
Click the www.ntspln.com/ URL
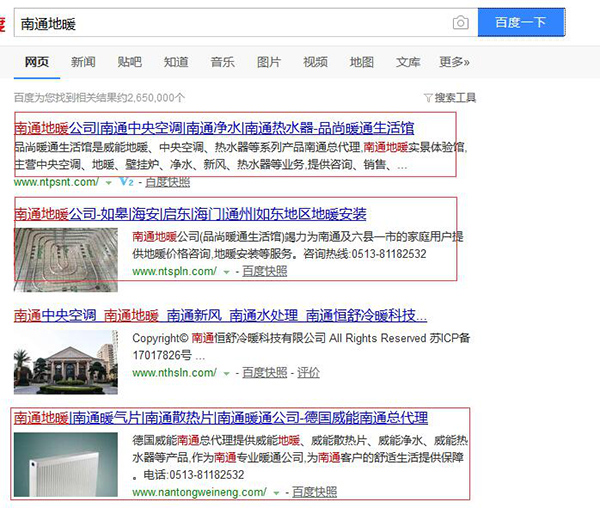tap(174, 271)
